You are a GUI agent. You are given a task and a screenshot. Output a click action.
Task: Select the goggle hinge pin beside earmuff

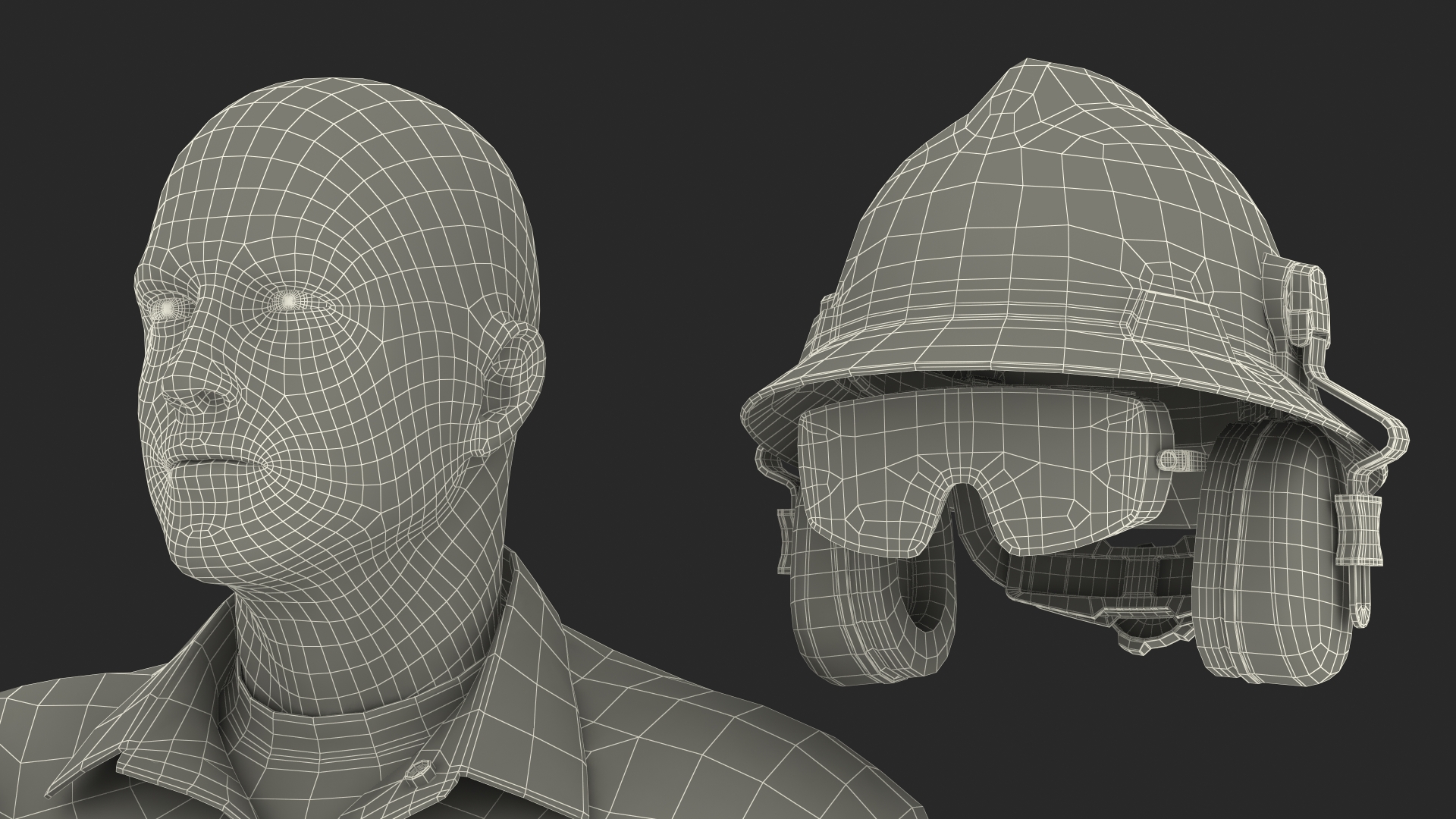click(1178, 460)
